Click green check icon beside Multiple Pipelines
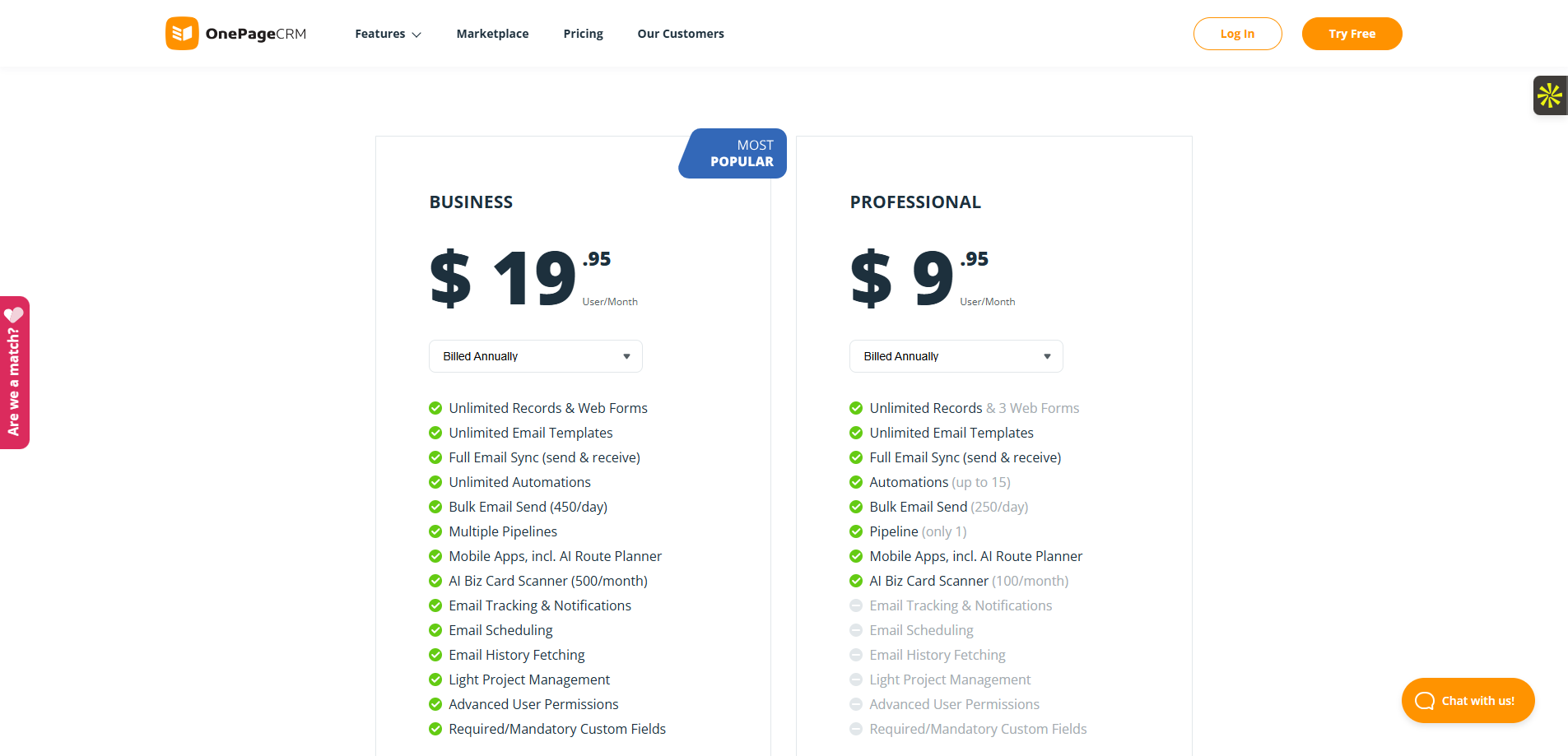Viewport: 1568px width, 756px height. 435,531
